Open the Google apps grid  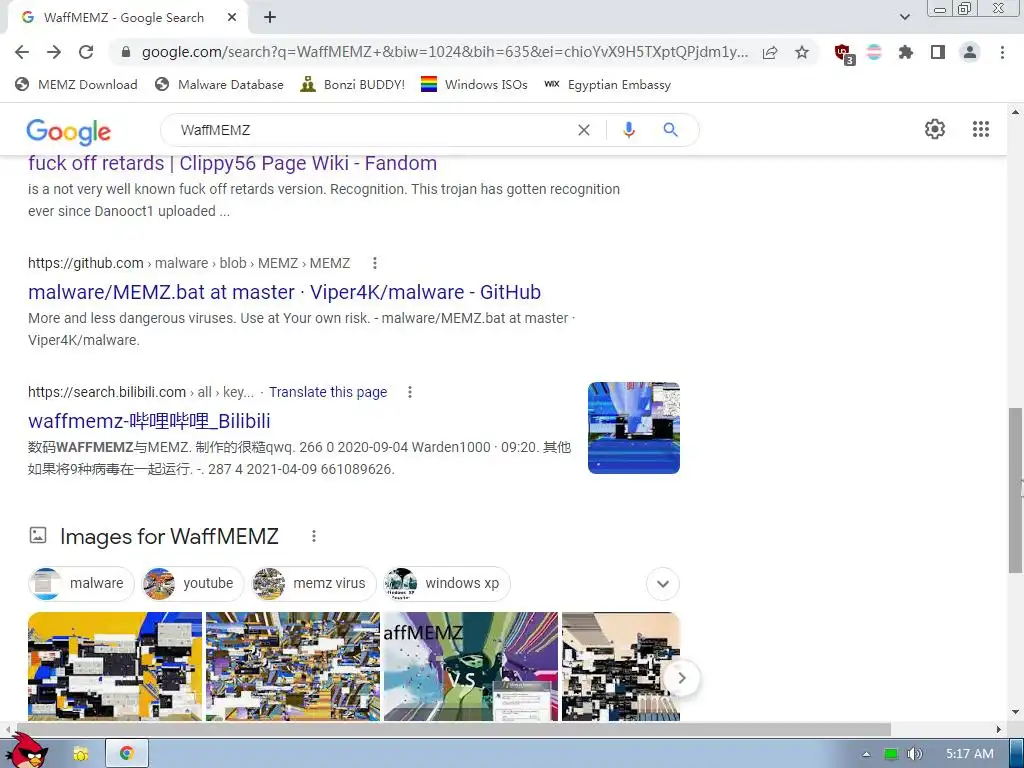click(x=980, y=129)
